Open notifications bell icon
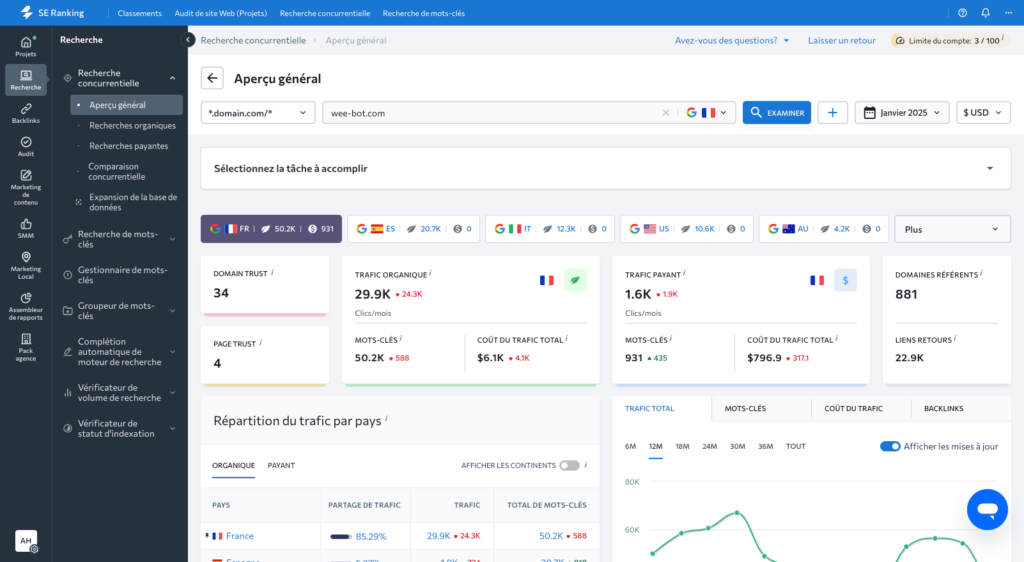Viewport: 1024px width, 562px height. click(985, 12)
